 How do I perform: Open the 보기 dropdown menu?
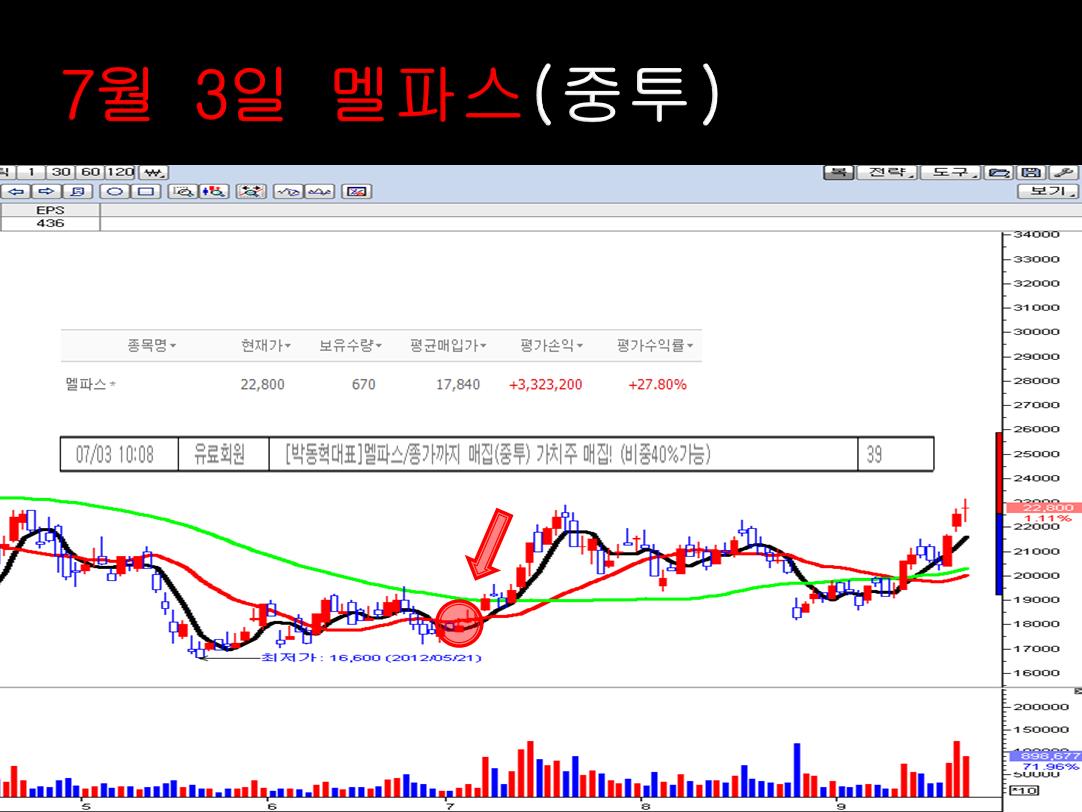point(1047,190)
